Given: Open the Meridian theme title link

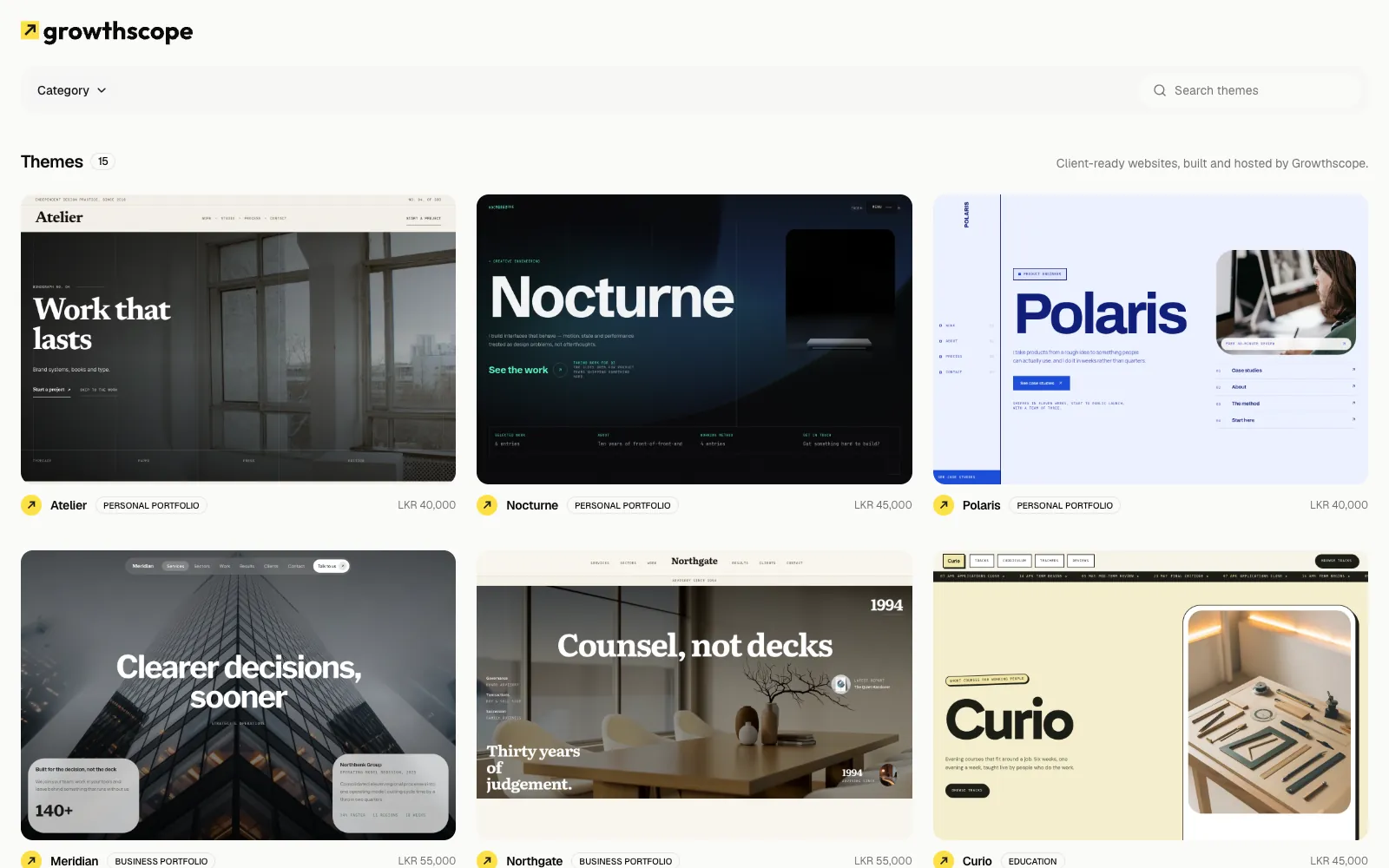Looking at the screenshot, I should click(x=75, y=861).
